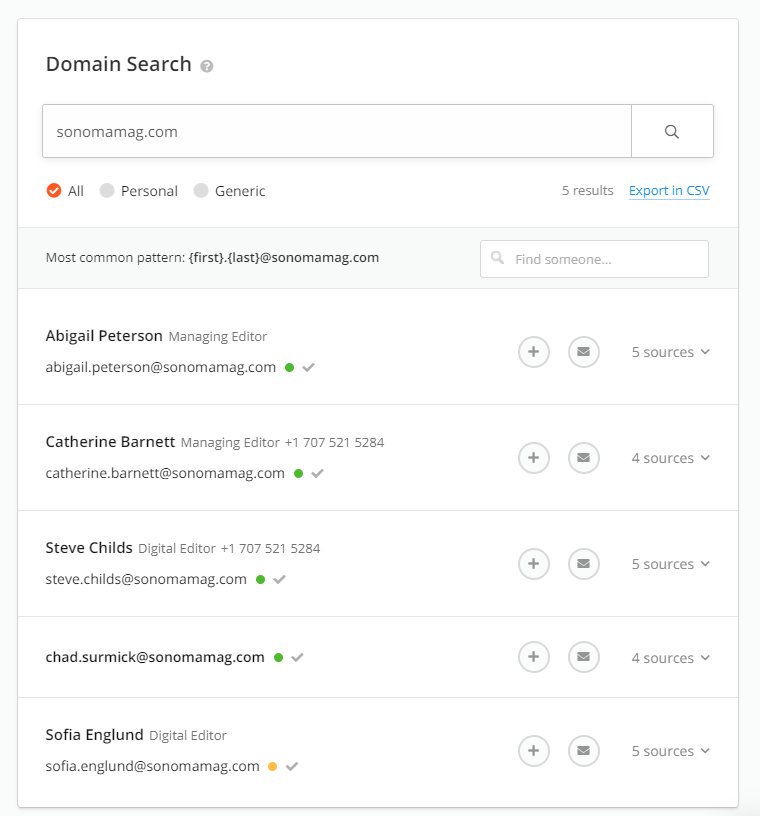The width and height of the screenshot is (760, 816).
Task: Add chad.surmick as a lead with the plus icon
Action: coord(534,657)
